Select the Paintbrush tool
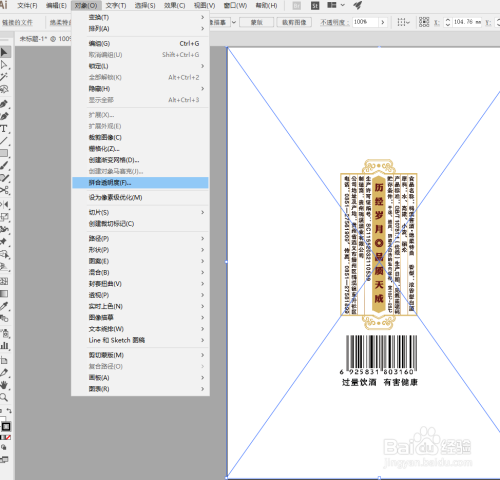This screenshot has width=500, height=480. (x=4, y=166)
